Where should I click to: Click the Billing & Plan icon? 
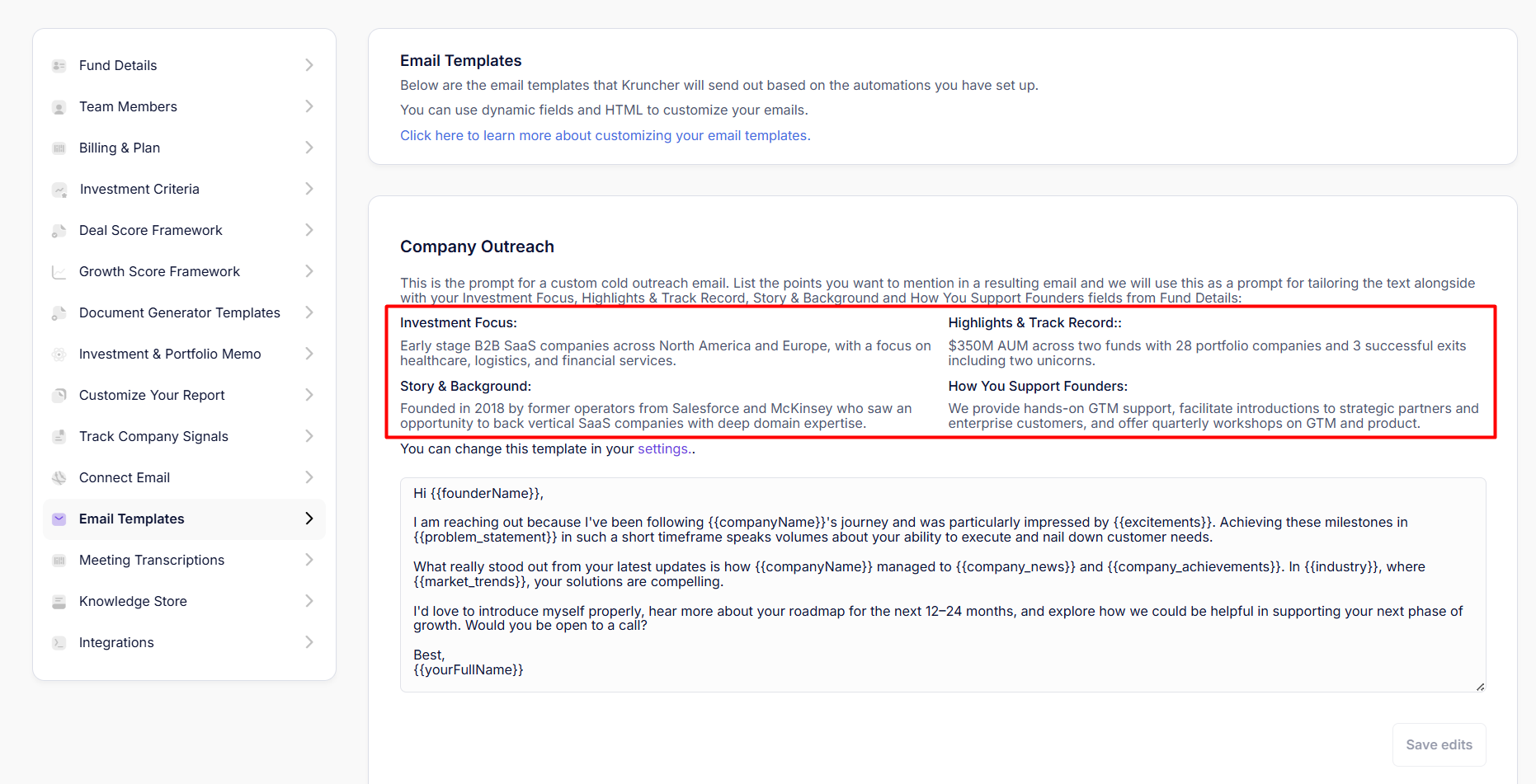click(x=59, y=148)
